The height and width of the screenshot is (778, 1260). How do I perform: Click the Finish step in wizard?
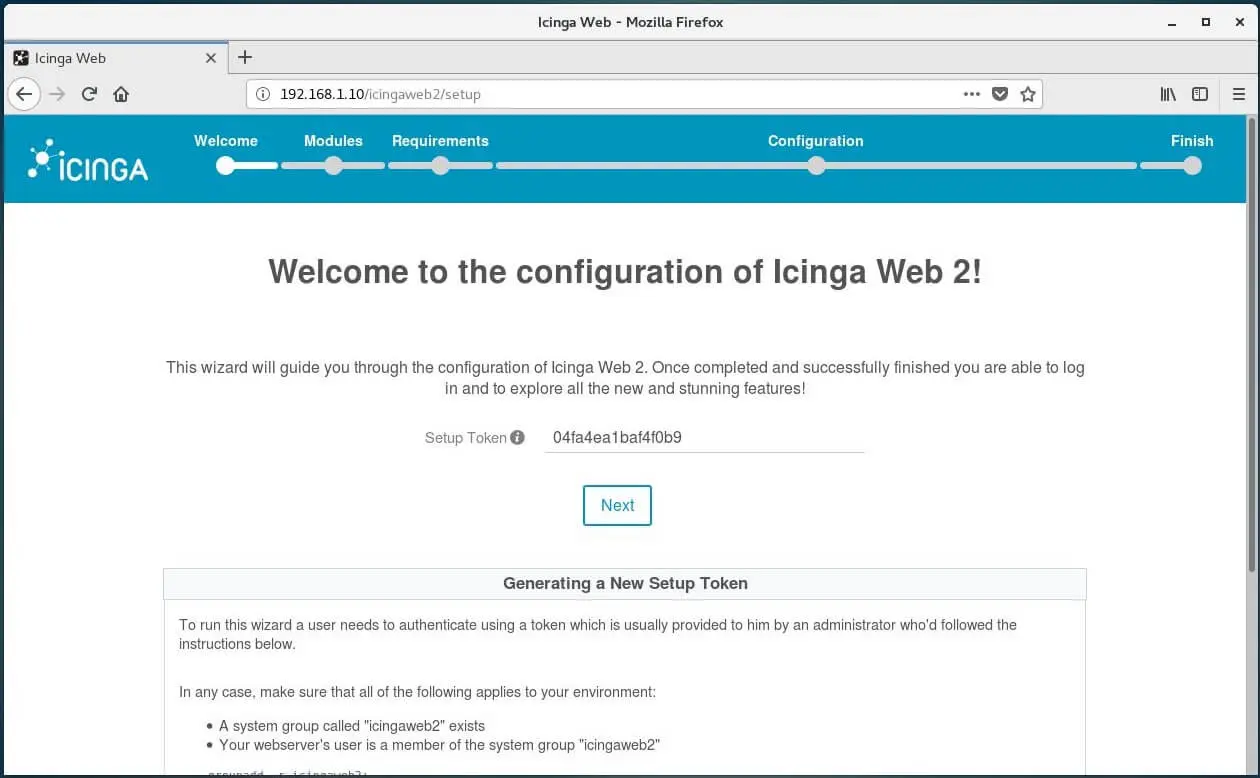click(1192, 141)
